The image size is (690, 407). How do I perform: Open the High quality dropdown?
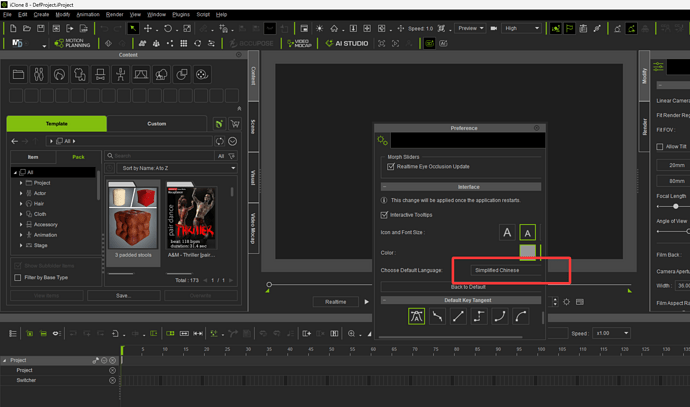[521, 28]
